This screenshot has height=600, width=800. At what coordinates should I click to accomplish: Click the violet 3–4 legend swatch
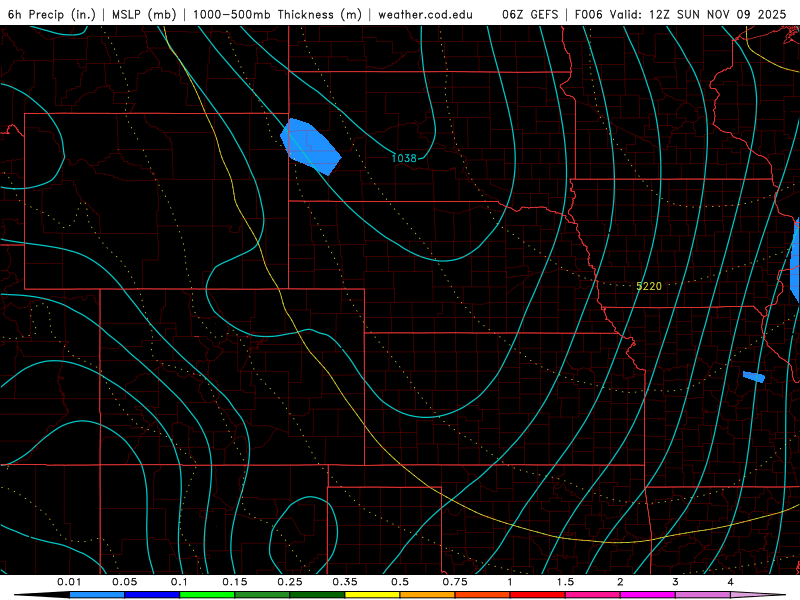click(703, 595)
